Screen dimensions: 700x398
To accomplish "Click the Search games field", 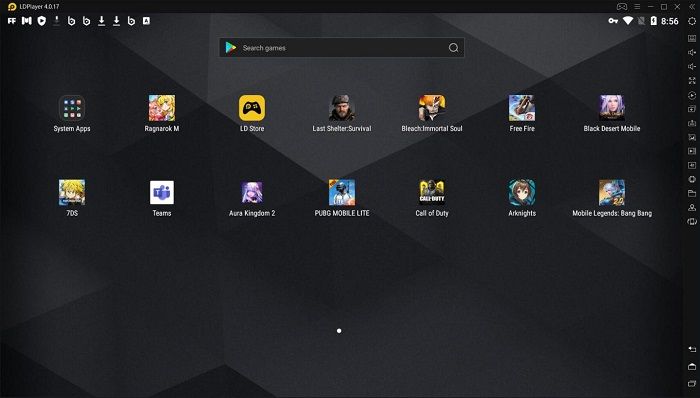I will [342, 48].
